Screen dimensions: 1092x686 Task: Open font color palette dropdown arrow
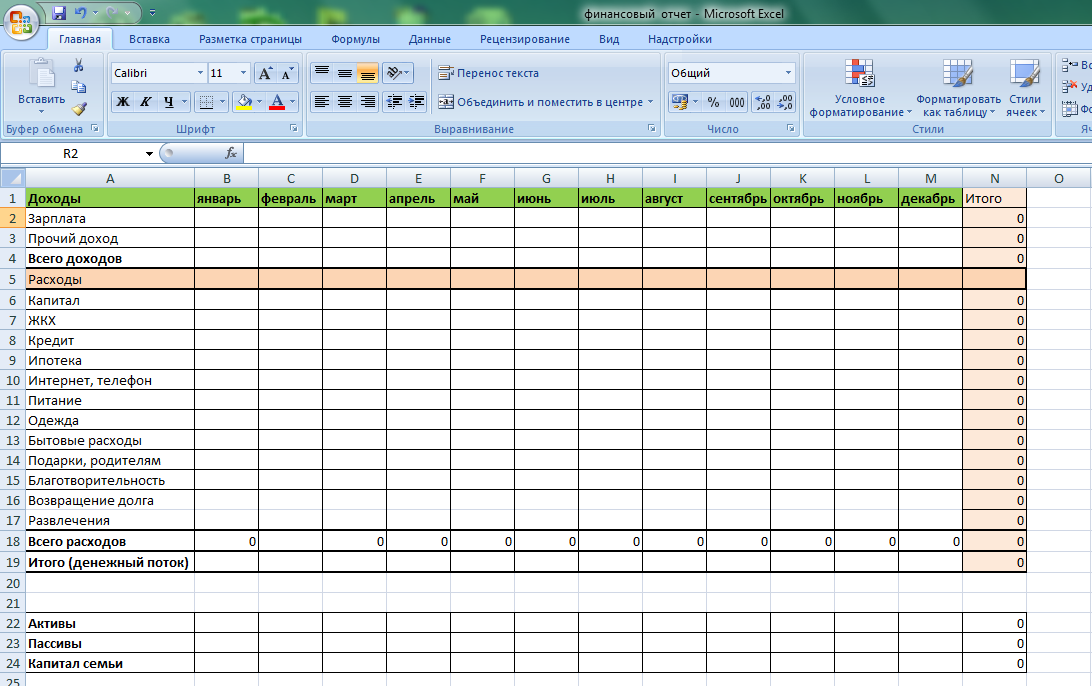(x=292, y=102)
